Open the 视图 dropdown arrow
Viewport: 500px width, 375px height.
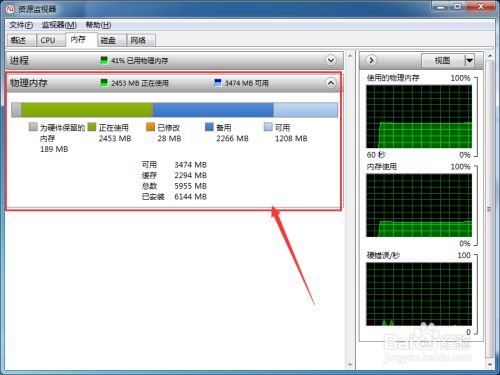[469, 60]
